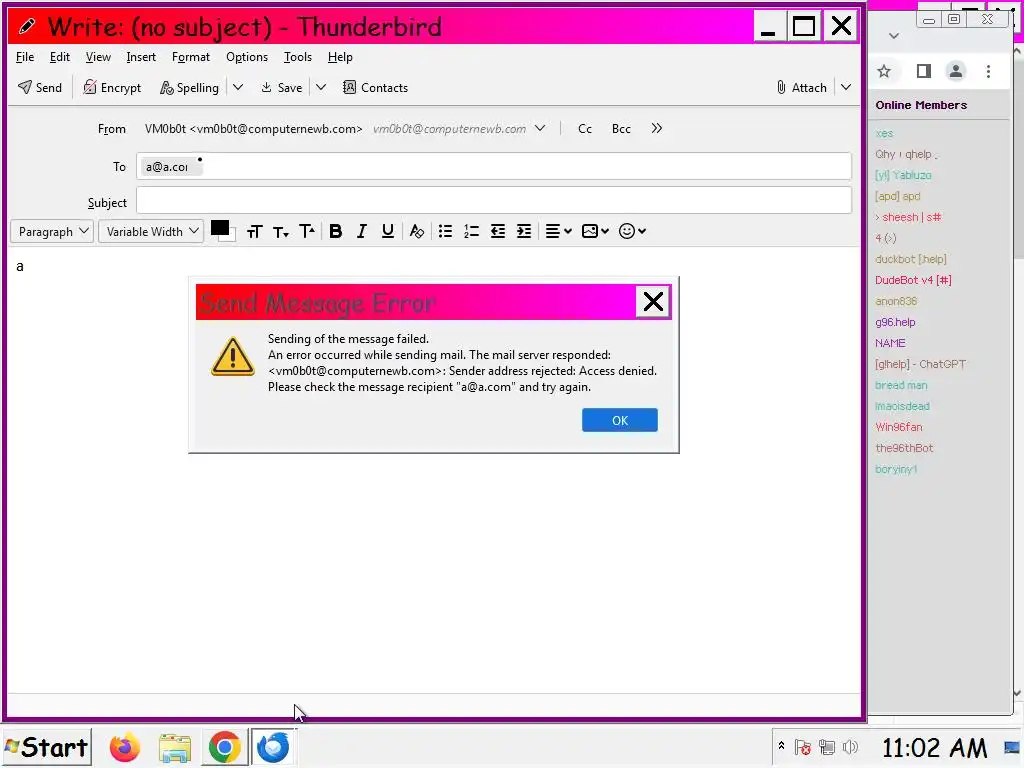
Task: Save the message draft
Action: click(281, 88)
